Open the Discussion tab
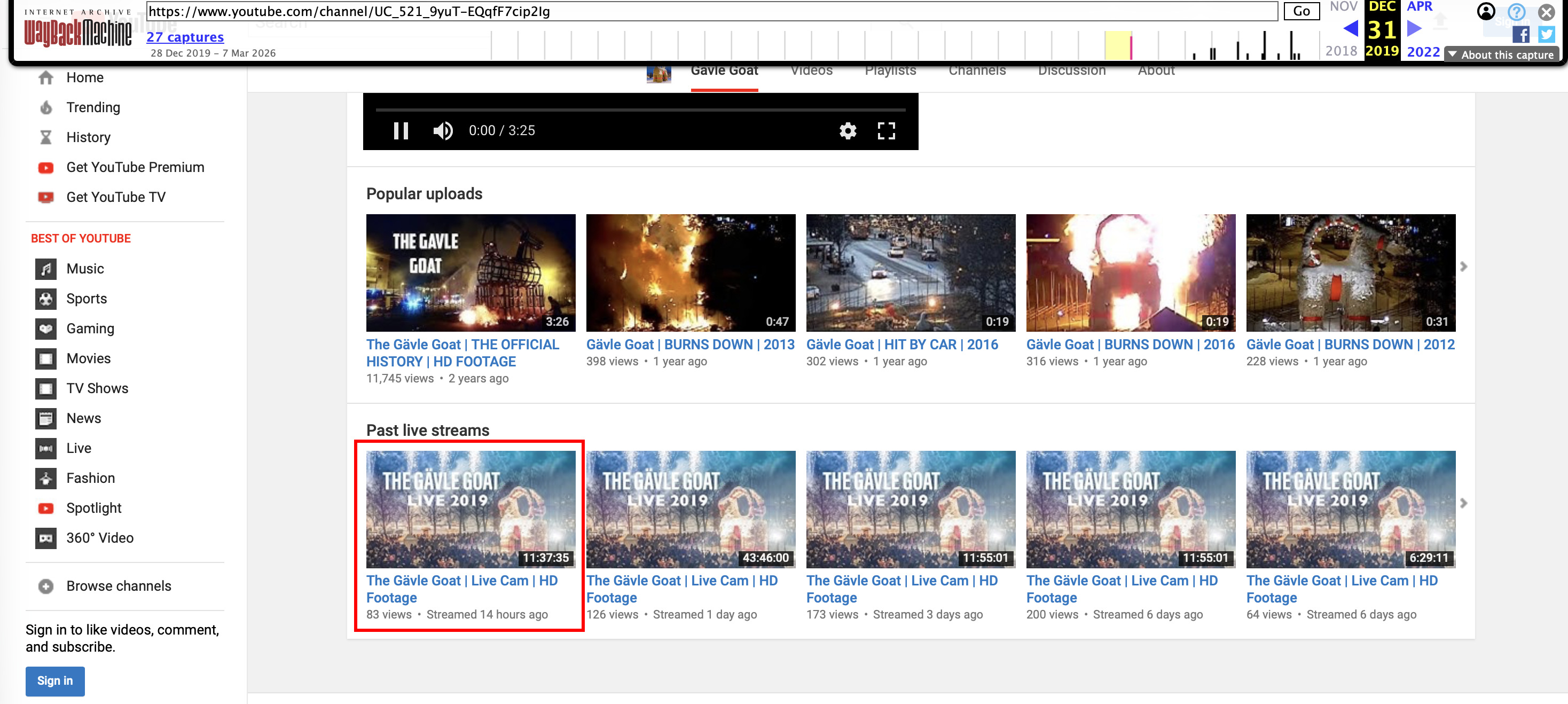 (x=1071, y=71)
